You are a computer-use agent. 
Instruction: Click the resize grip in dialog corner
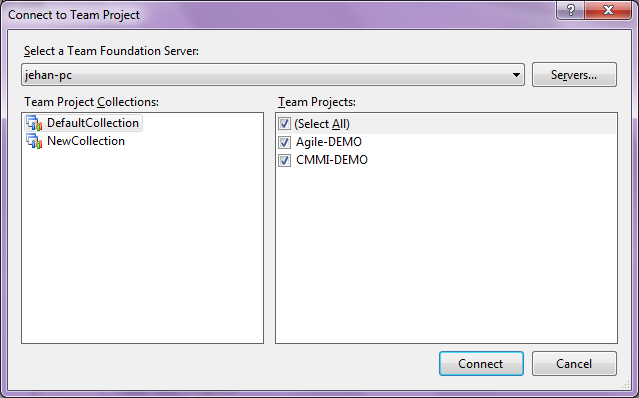626,384
